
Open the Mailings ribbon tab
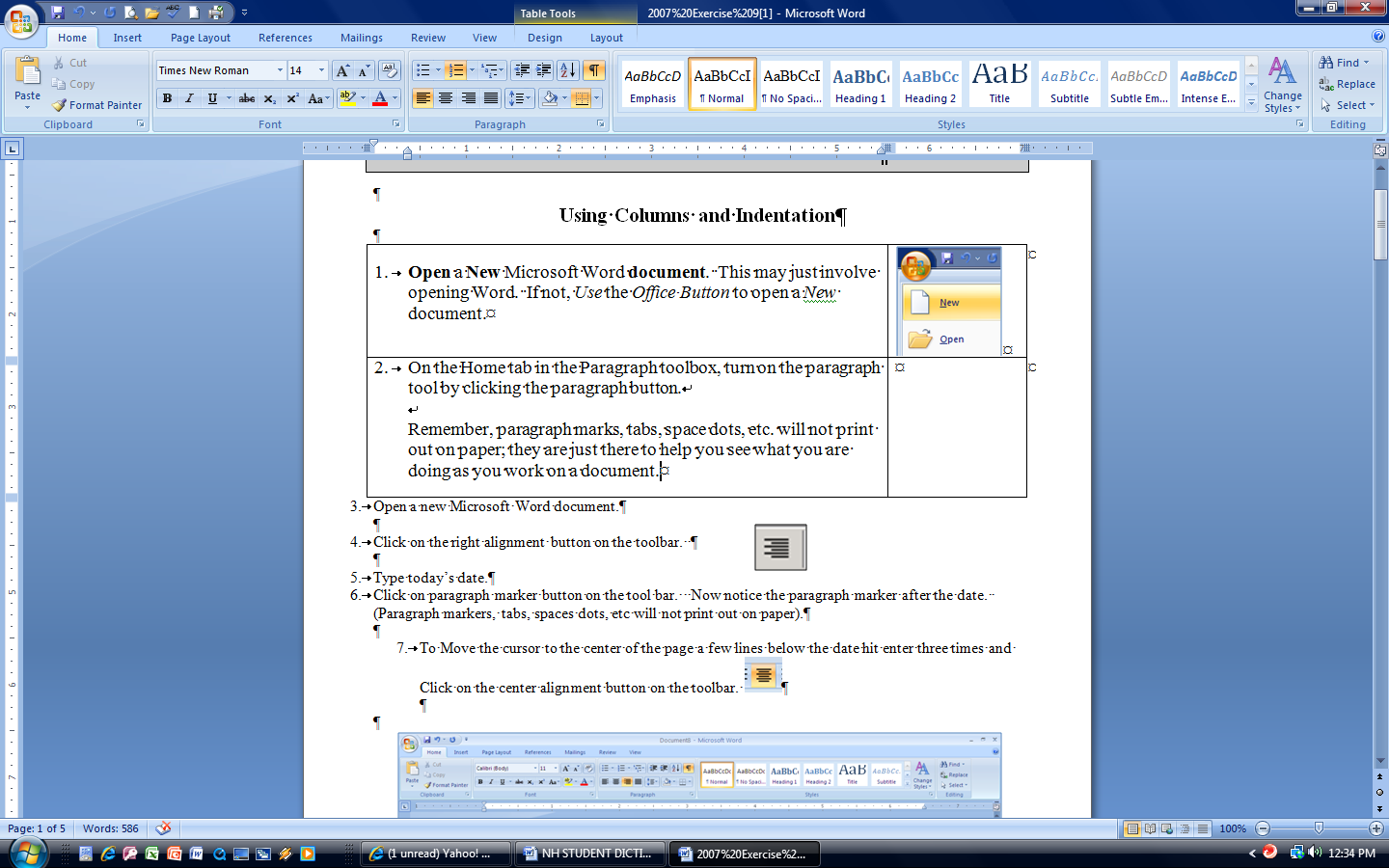(x=362, y=38)
